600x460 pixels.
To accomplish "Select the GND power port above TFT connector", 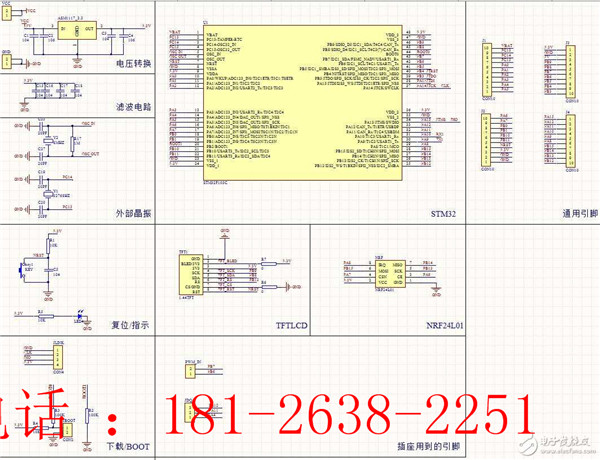I will tap(225, 235).
